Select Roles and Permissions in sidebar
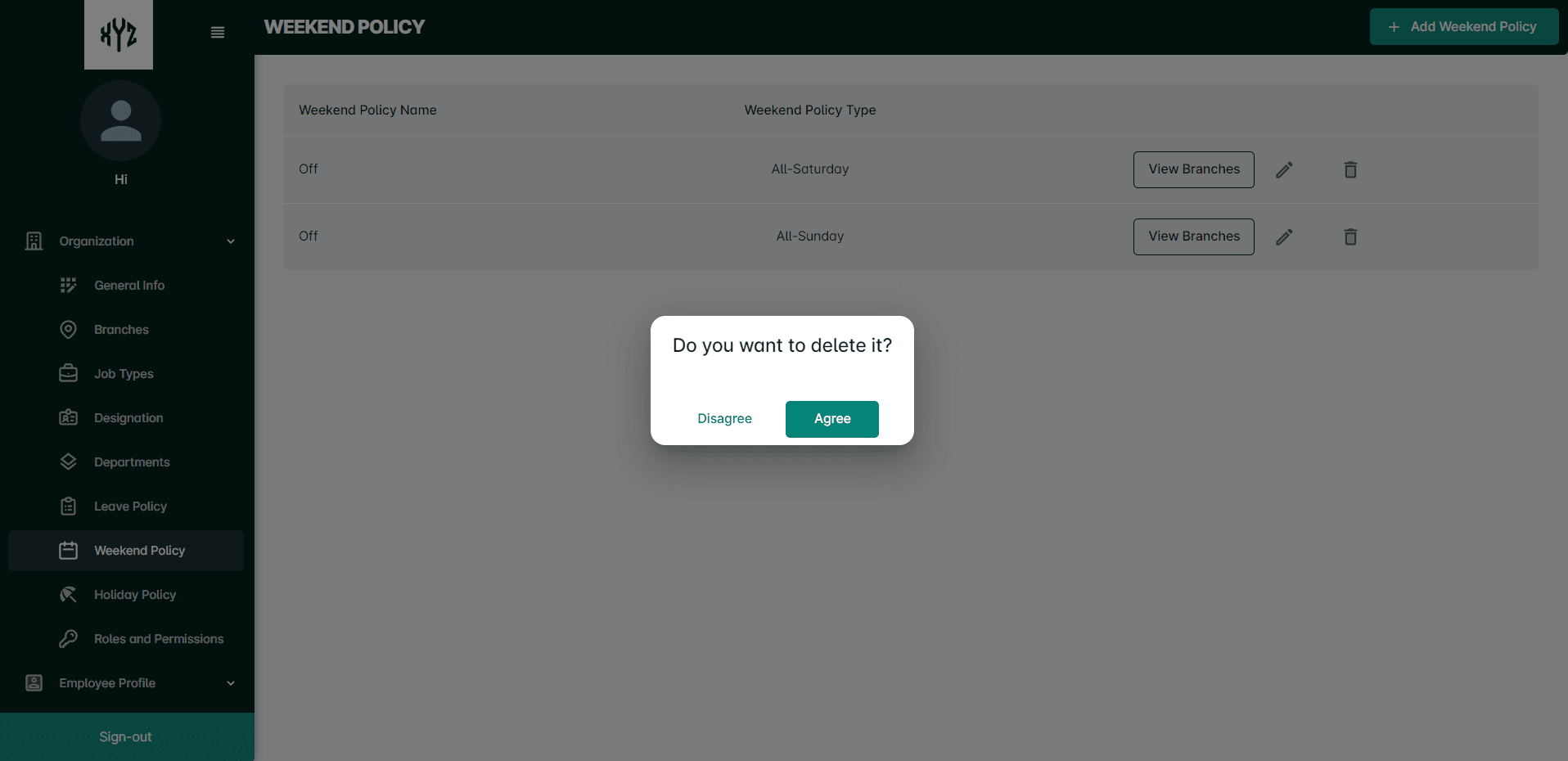The height and width of the screenshot is (761, 1568). [158, 639]
